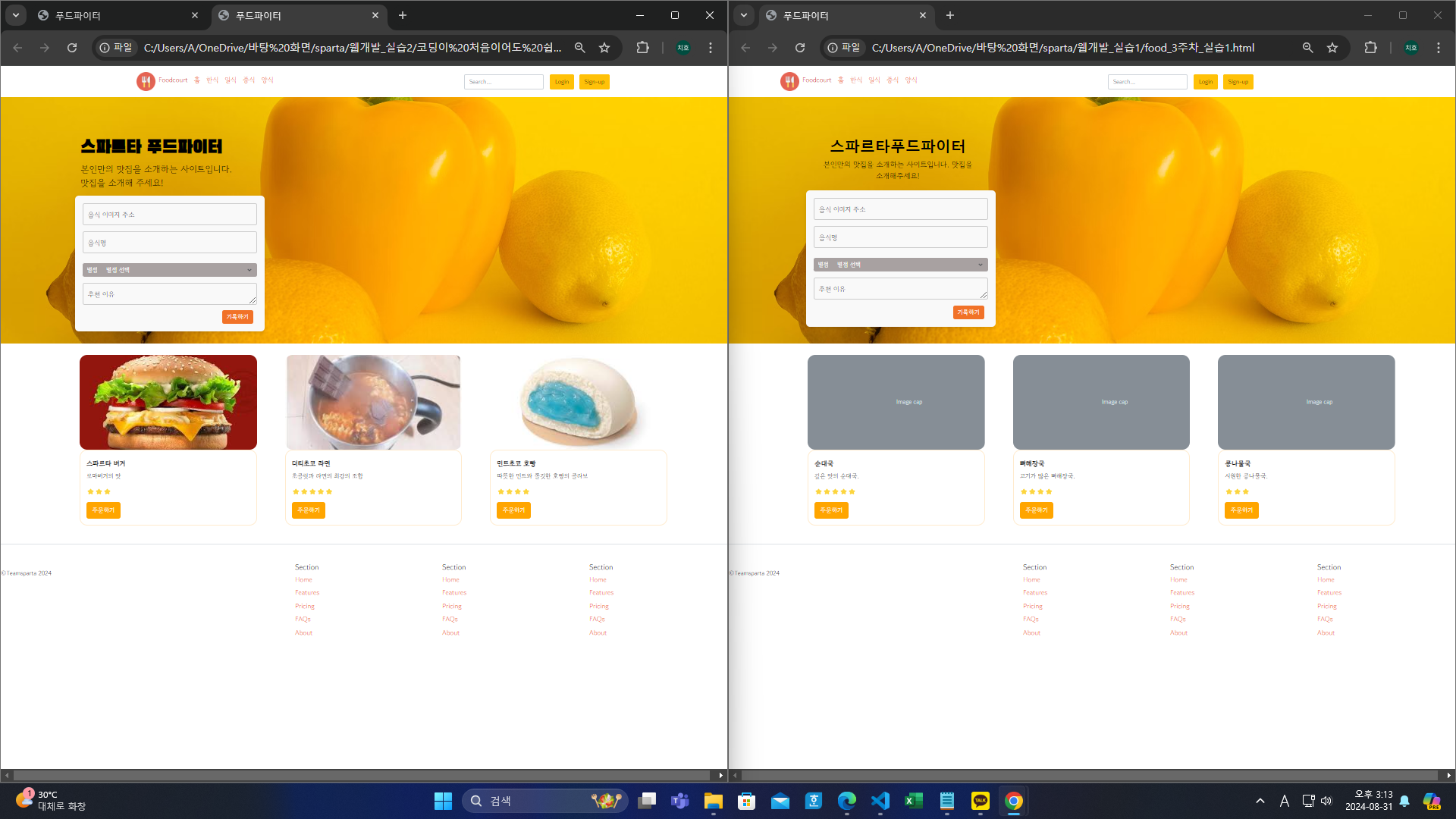Open the Extensions puzzle icon in left window
This screenshot has height=819, width=1456.
click(x=642, y=48)
